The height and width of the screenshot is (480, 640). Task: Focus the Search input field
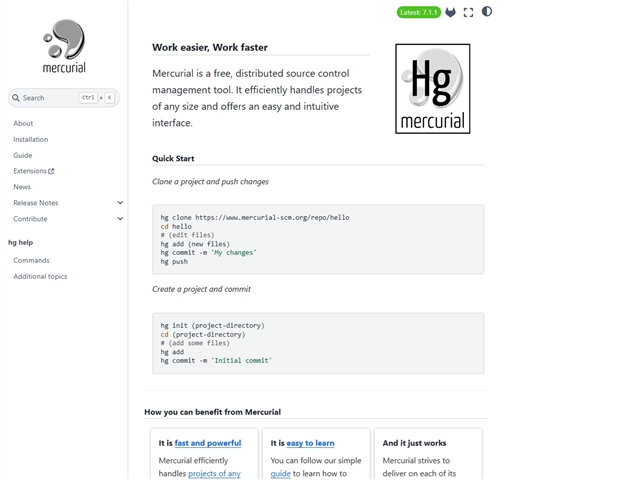(50, 98)
